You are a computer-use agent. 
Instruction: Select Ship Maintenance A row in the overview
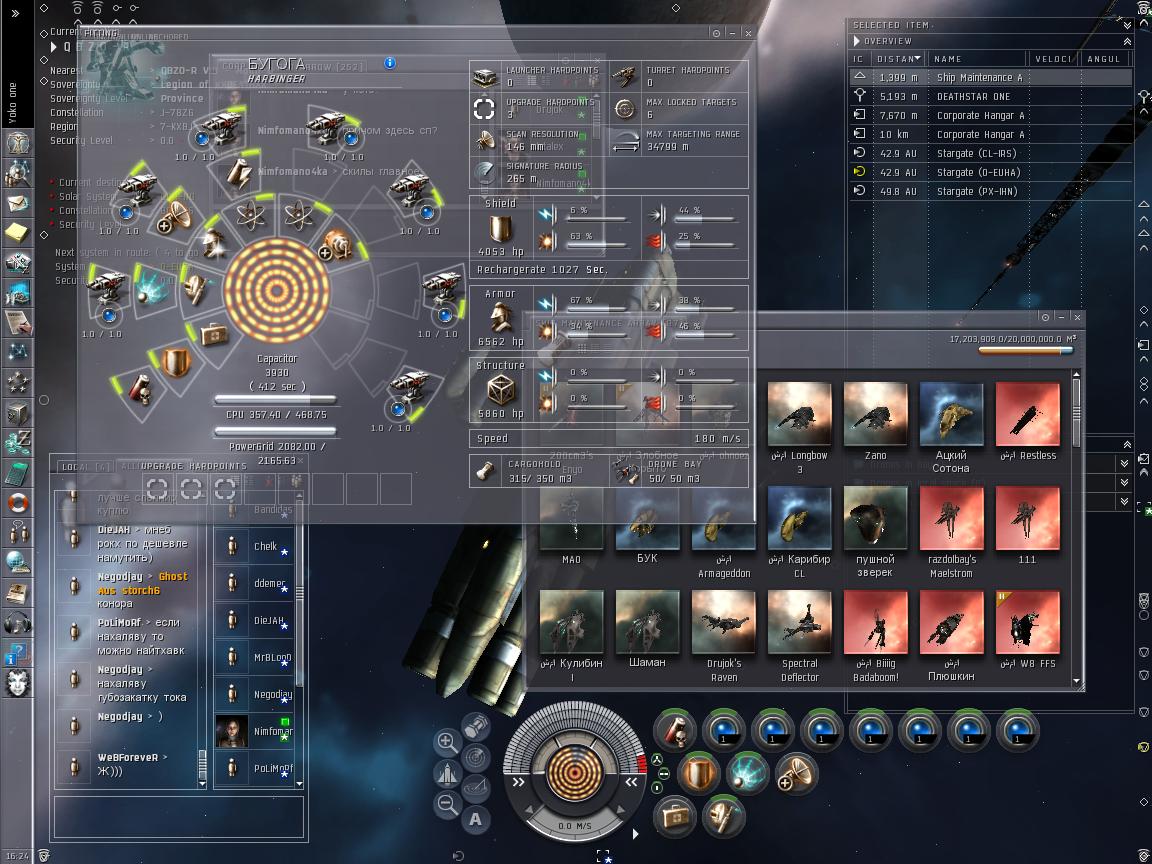pos(990,77)
